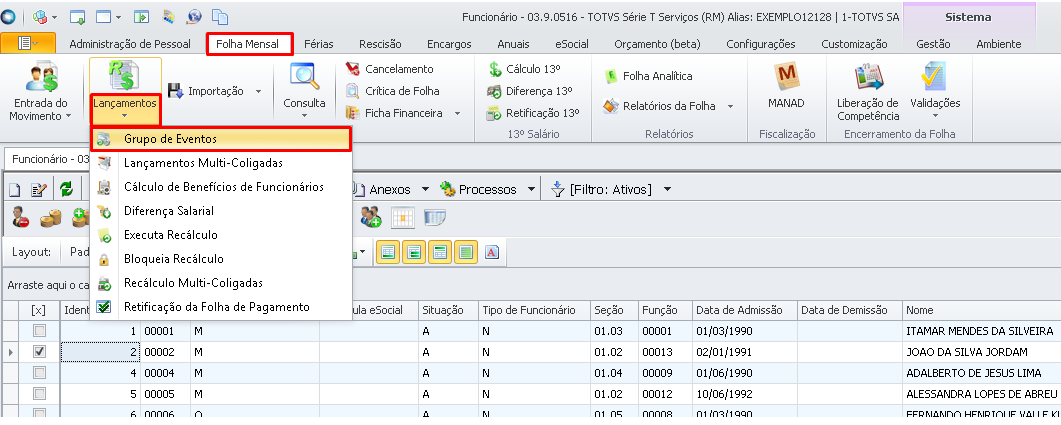1061x425 pixels.
Task: Expand the Validações dropdown
Action: [936, 116]
